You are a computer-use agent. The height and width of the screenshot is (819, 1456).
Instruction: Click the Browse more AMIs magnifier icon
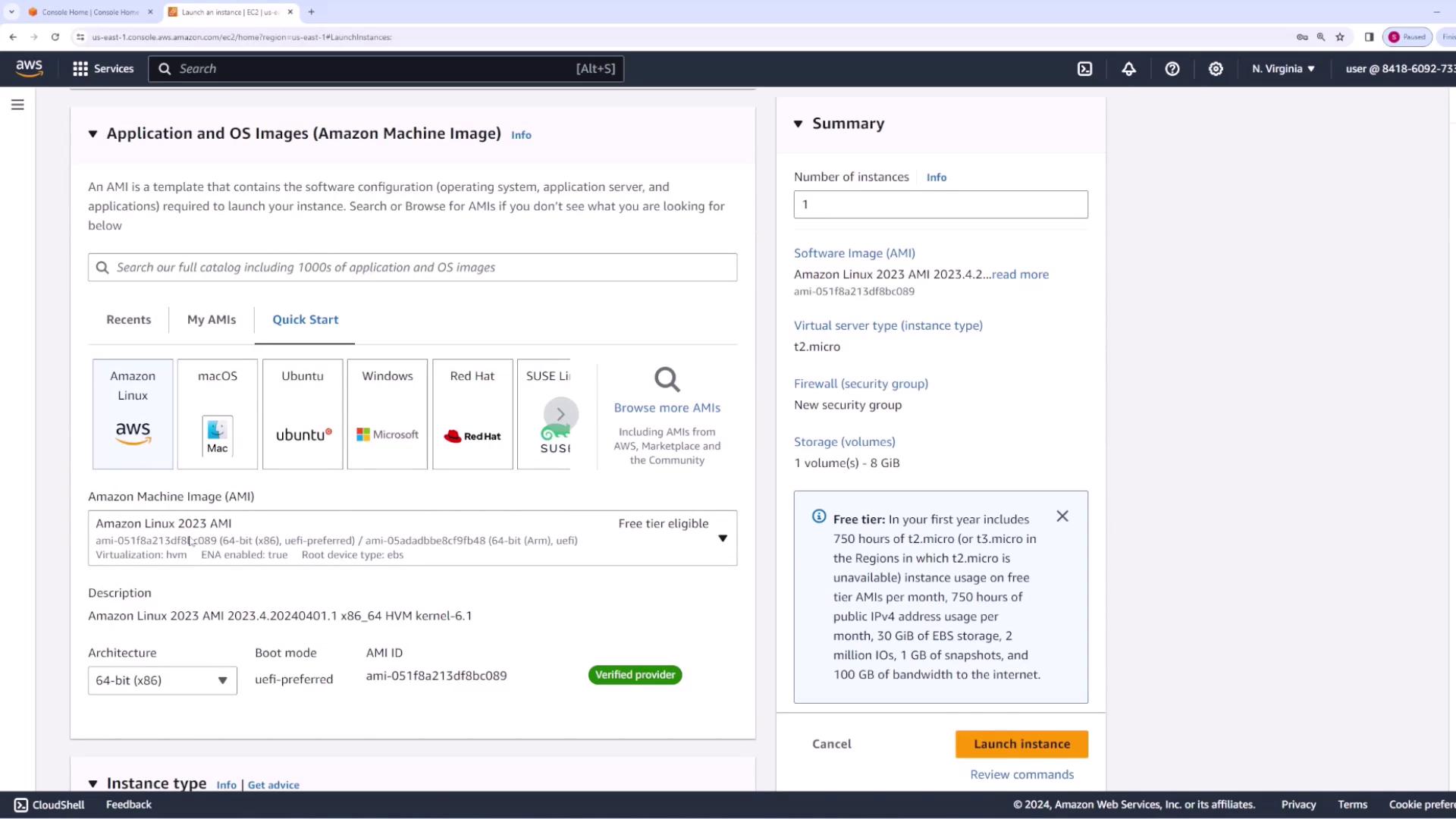(667, 379)
